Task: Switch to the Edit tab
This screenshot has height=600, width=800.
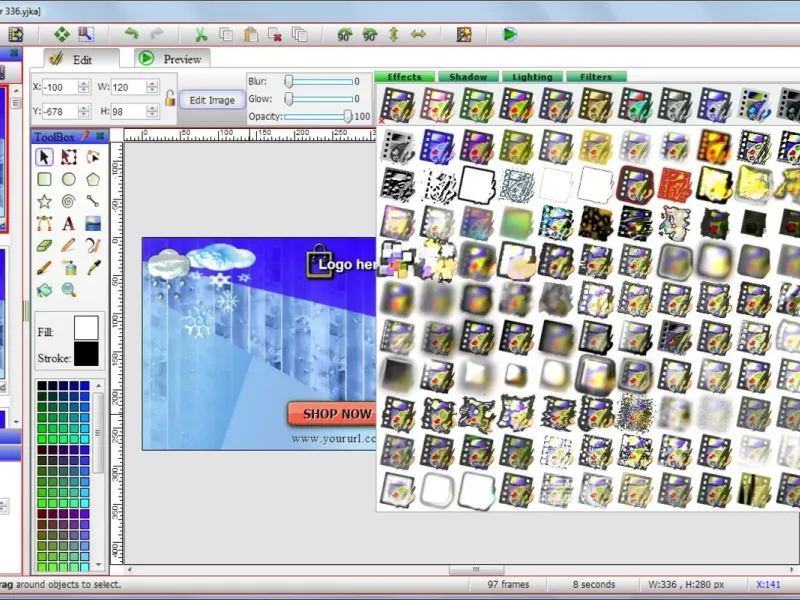Action: pyautogui.click(x=82, y=59)
